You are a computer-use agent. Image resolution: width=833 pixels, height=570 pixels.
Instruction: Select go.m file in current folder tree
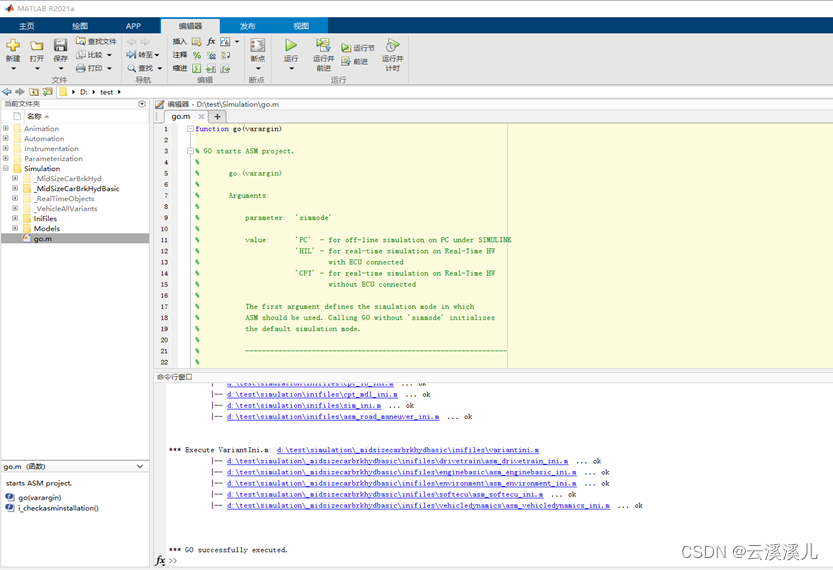click(x=75, y=239)
